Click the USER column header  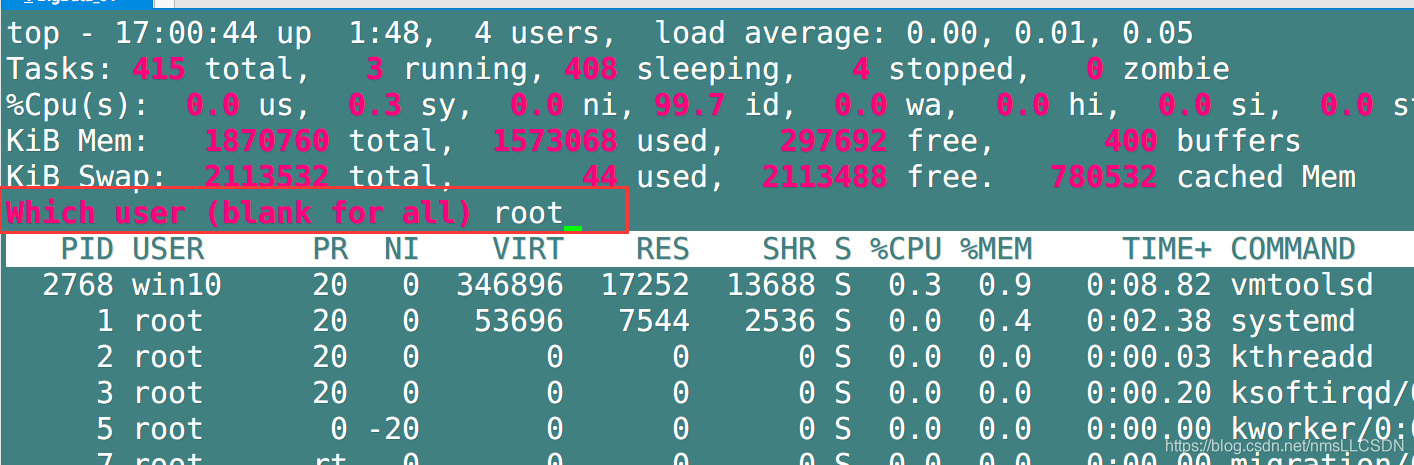pyautogui.click(x=168, y=249)
